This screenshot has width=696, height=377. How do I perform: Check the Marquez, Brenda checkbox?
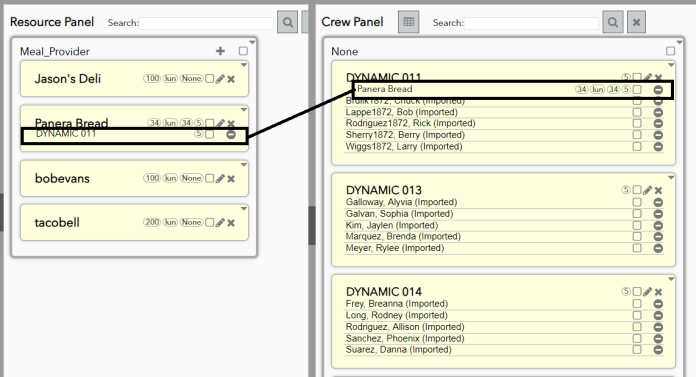point(637,236)
